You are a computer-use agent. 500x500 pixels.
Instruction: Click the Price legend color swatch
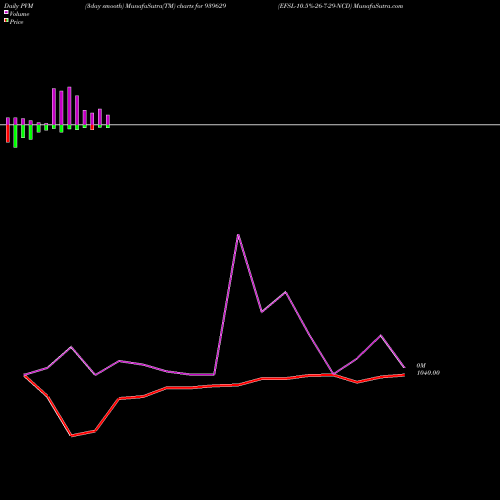(x=6, y=21)
